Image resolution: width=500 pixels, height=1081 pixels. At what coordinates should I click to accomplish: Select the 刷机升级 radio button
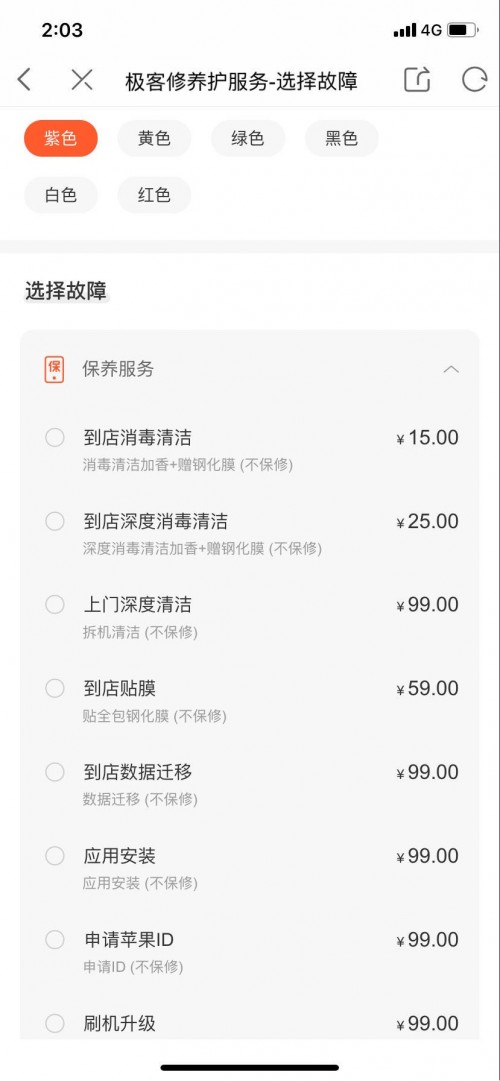pos(54,1023)
